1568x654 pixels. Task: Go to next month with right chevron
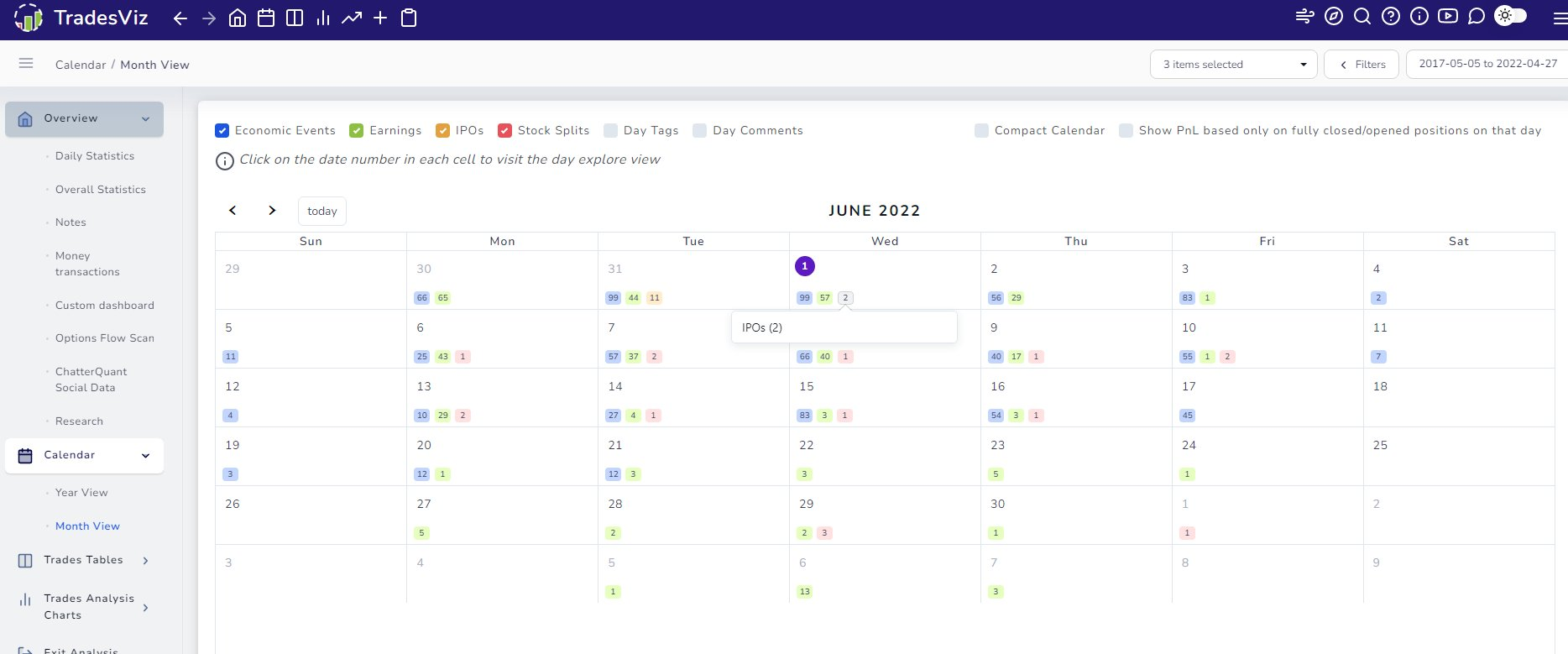272,211
